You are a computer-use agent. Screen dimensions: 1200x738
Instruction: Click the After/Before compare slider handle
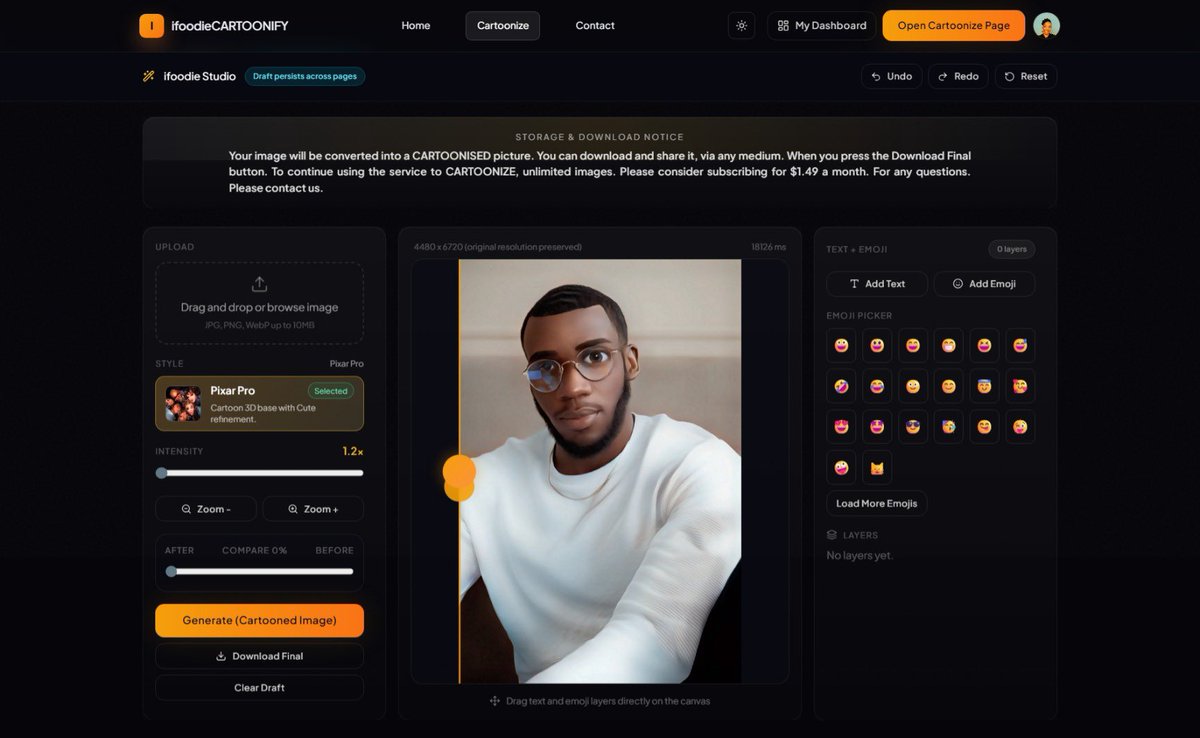tap(171, 572)
